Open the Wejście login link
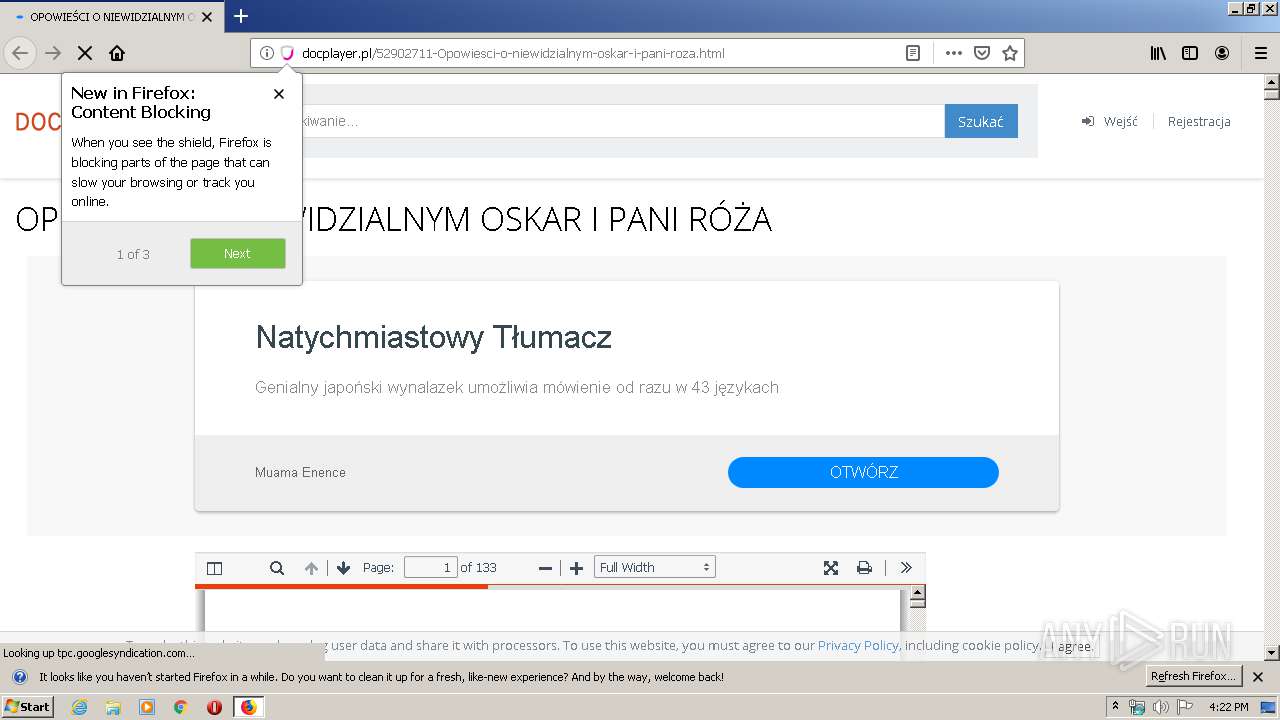 pyautogui.click(x=1110, y=121)
